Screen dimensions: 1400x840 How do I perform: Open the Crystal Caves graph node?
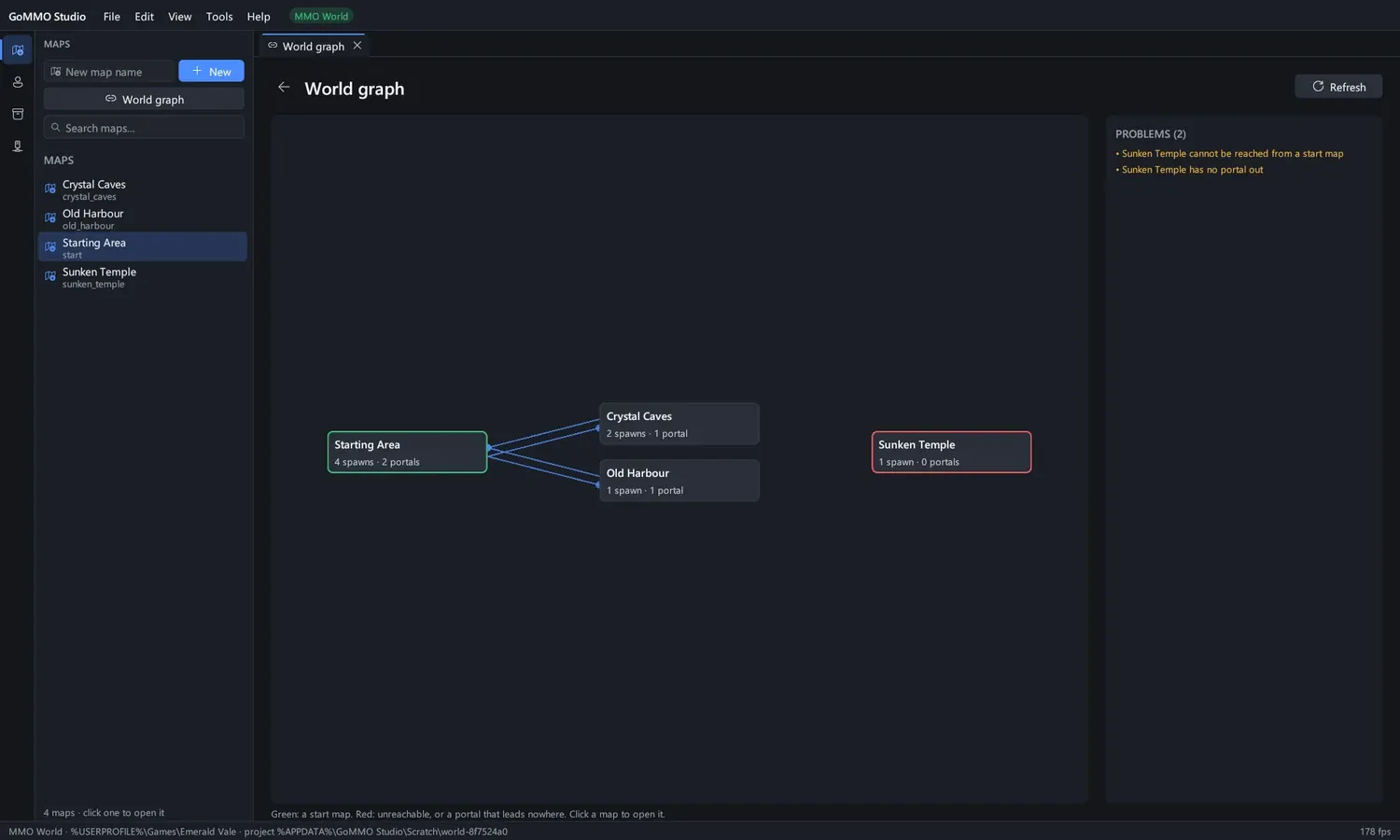pyautogui.click(x=679, y=424)
